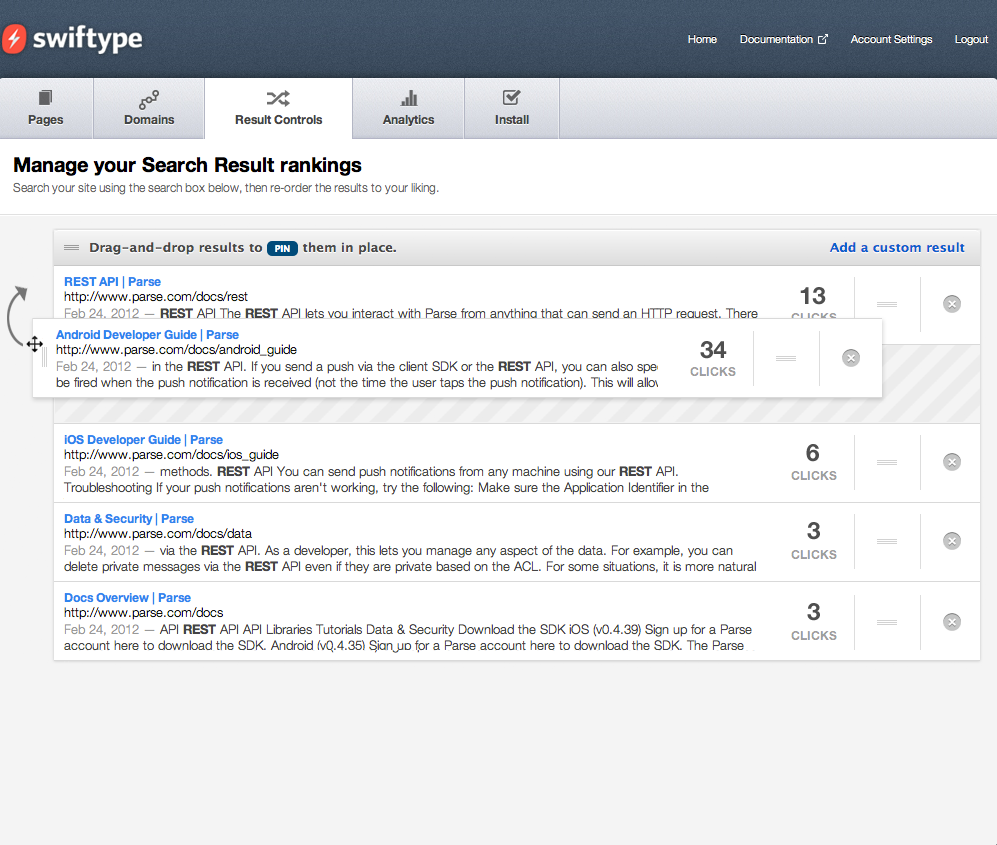Open the Analytics tab
The image size is (997, 845).
point(408,108)
